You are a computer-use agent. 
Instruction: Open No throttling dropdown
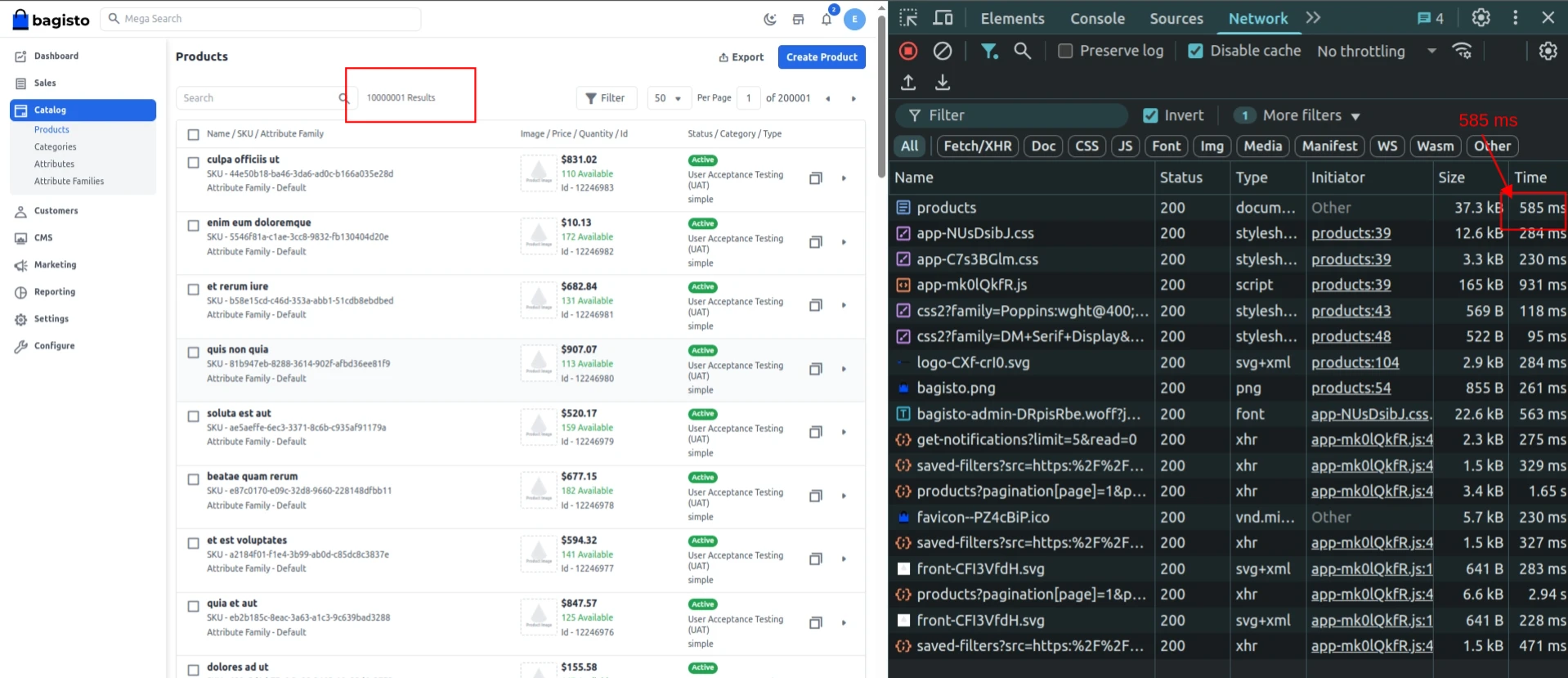1377,51
